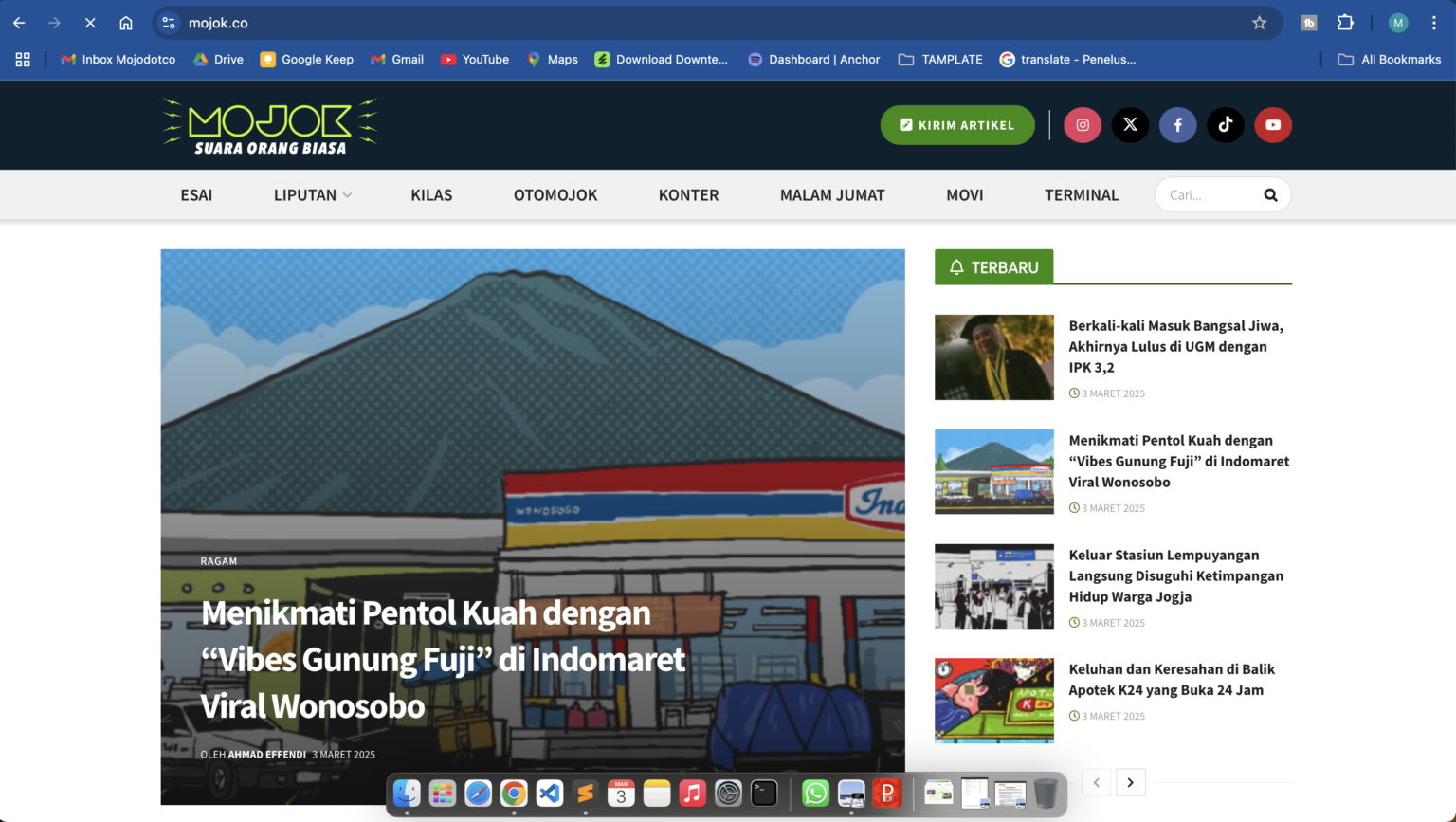Open Mojok's Instagram profile icon
Viewport: 1456px width, 822px height.
[1082, 124]
